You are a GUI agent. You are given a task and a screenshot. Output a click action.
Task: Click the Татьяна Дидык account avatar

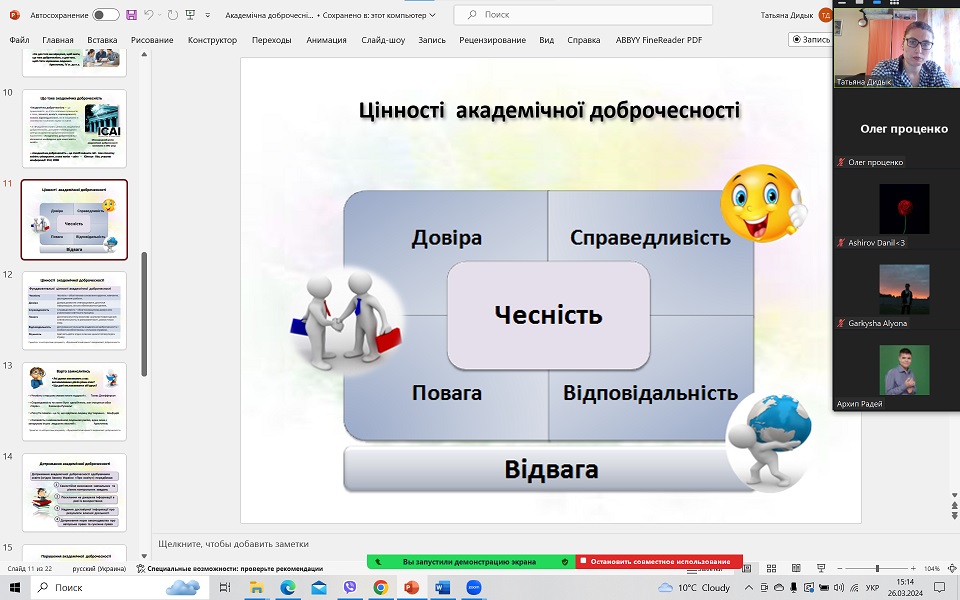click(825, 15)
